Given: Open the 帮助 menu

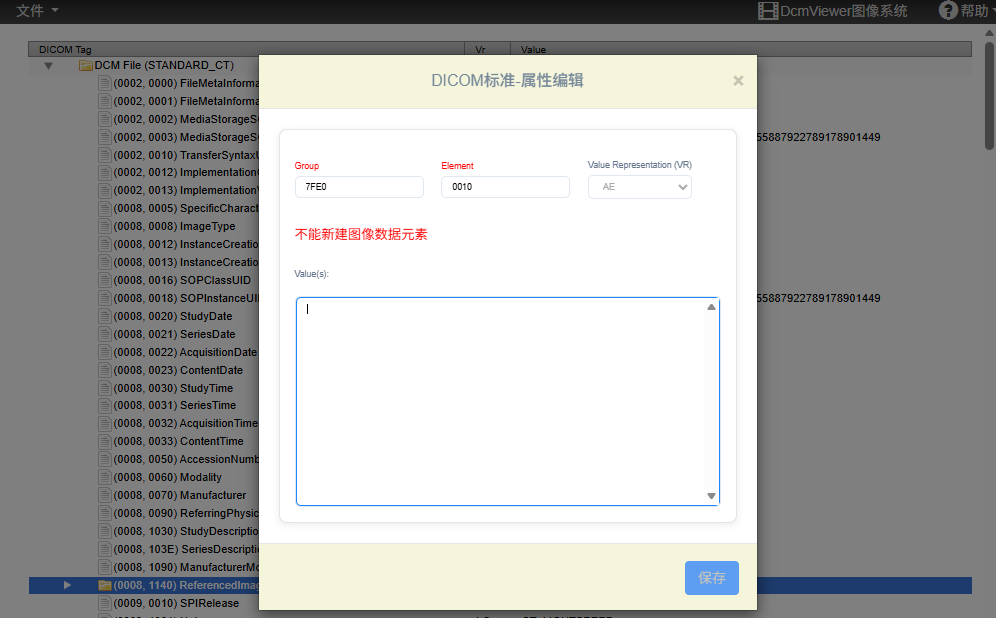Looking at the screenshot, I should click(x=974, y=11).
